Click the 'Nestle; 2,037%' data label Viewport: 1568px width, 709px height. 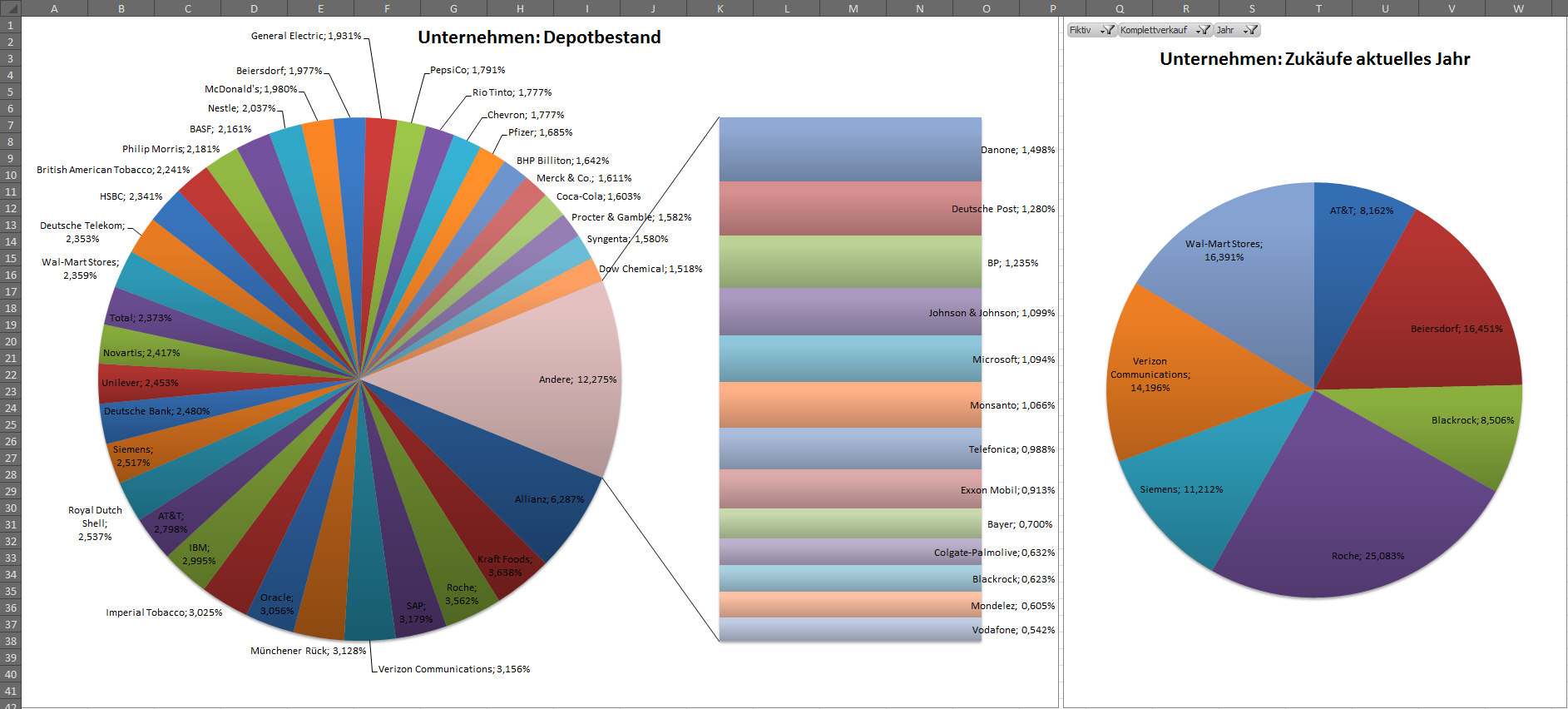click(241, 108)
